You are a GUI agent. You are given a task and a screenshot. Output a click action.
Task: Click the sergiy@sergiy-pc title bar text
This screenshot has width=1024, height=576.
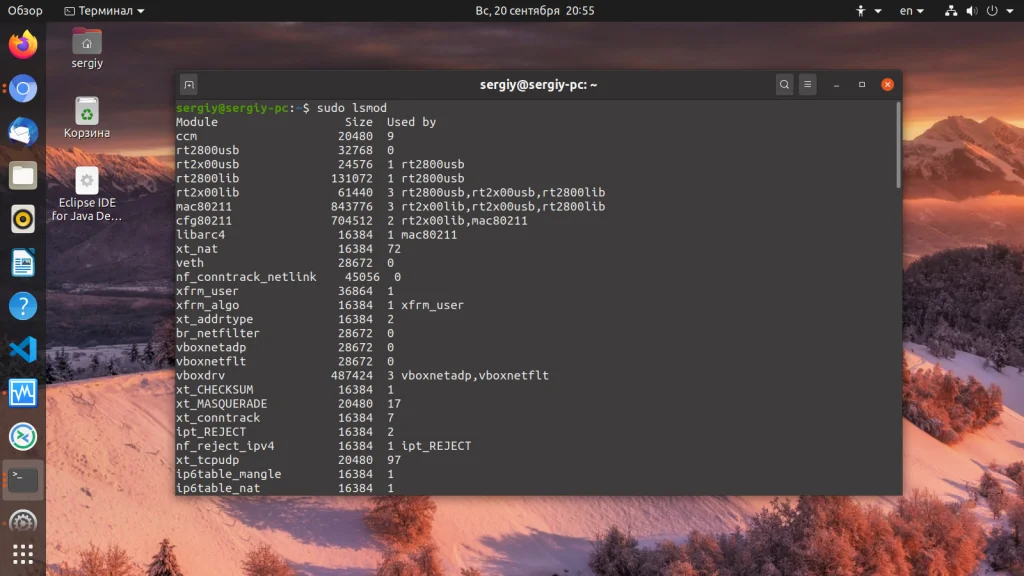point(539,85)
